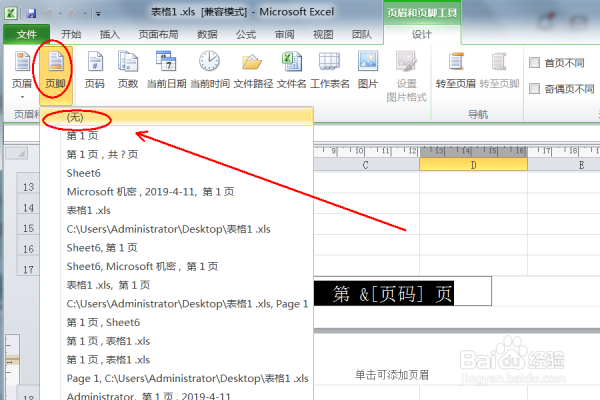
Task: Enable 首页不同 different first page checkbox
Action: point(535,62)
